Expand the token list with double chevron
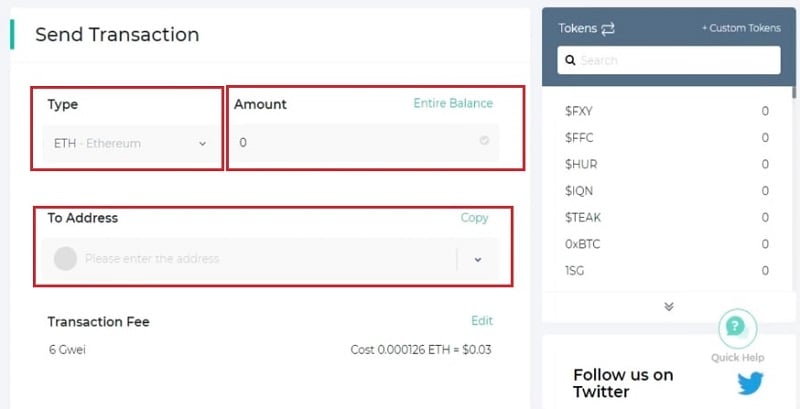 (x=668, y=306)
